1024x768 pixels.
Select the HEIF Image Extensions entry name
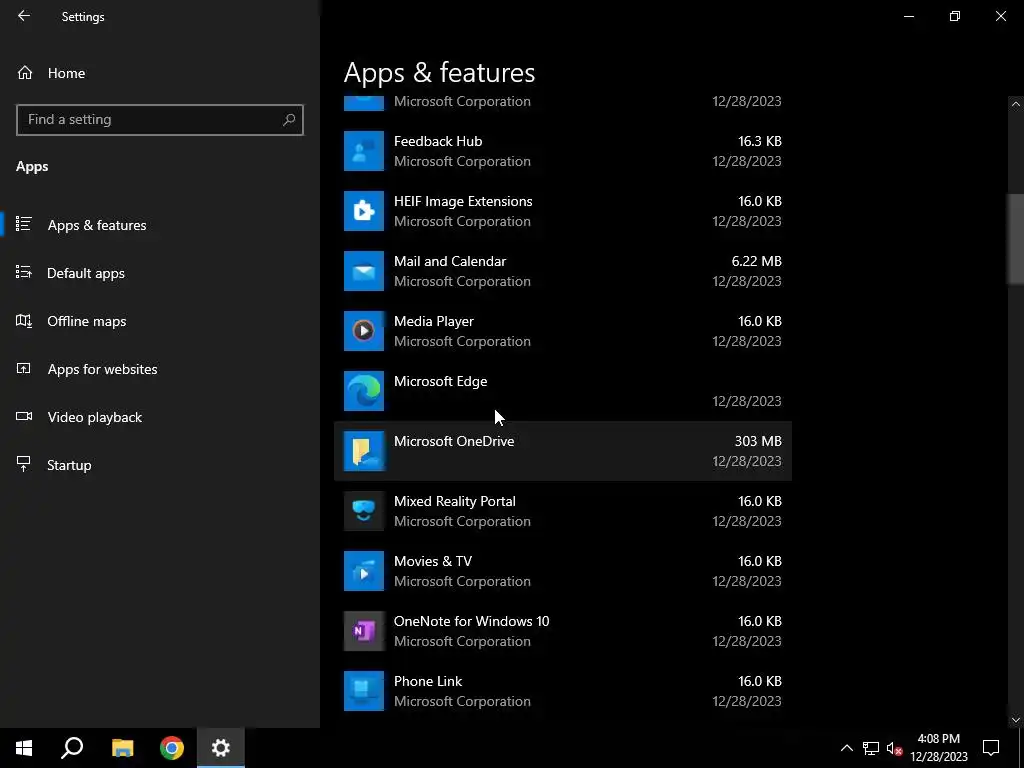(463, 201)
